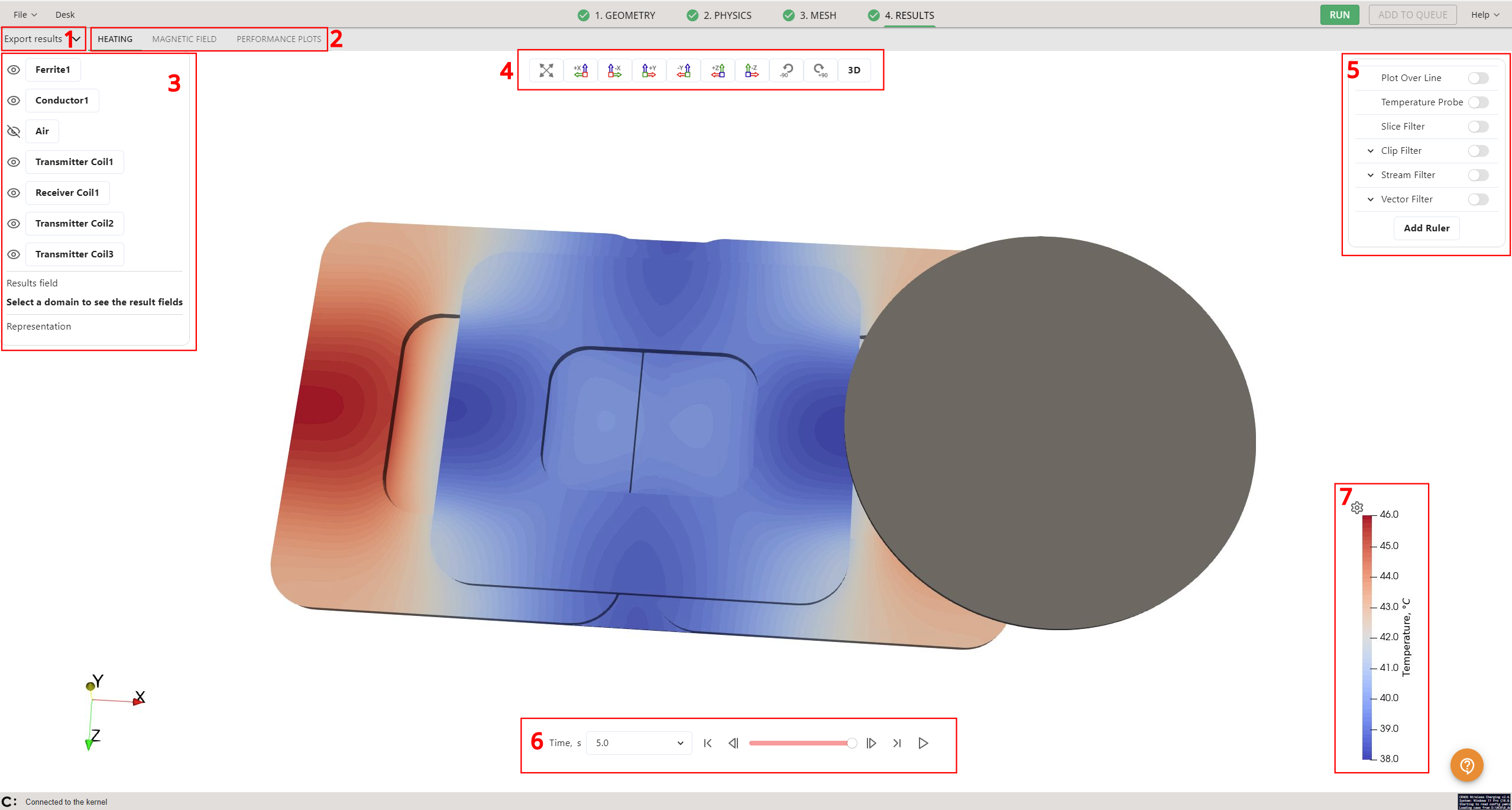The width and height of the screenshot is (1512, 810).
Task: Rotate view by +90 degrees
Action: tap(820, 70)
